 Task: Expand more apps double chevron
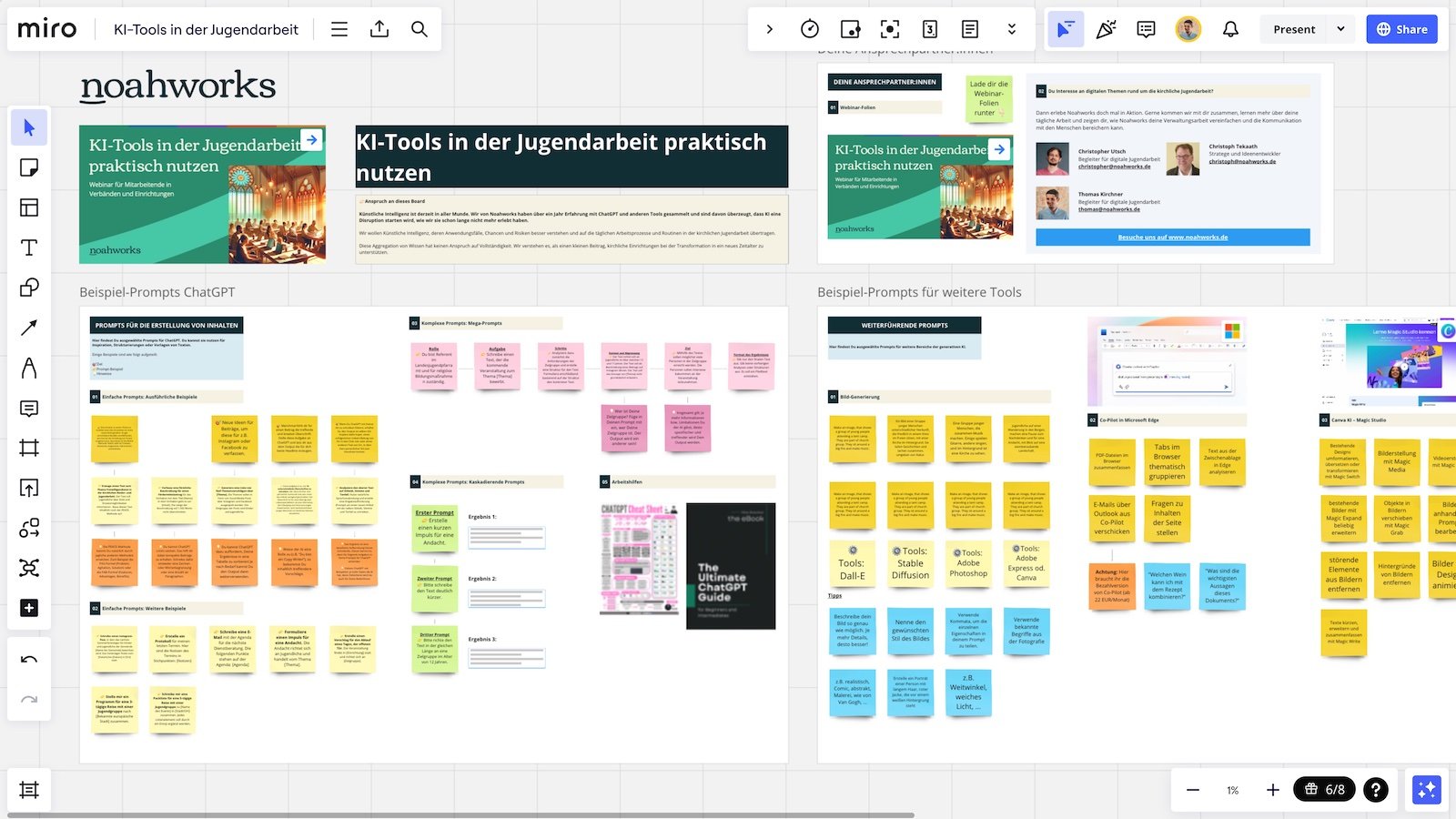1011,29
